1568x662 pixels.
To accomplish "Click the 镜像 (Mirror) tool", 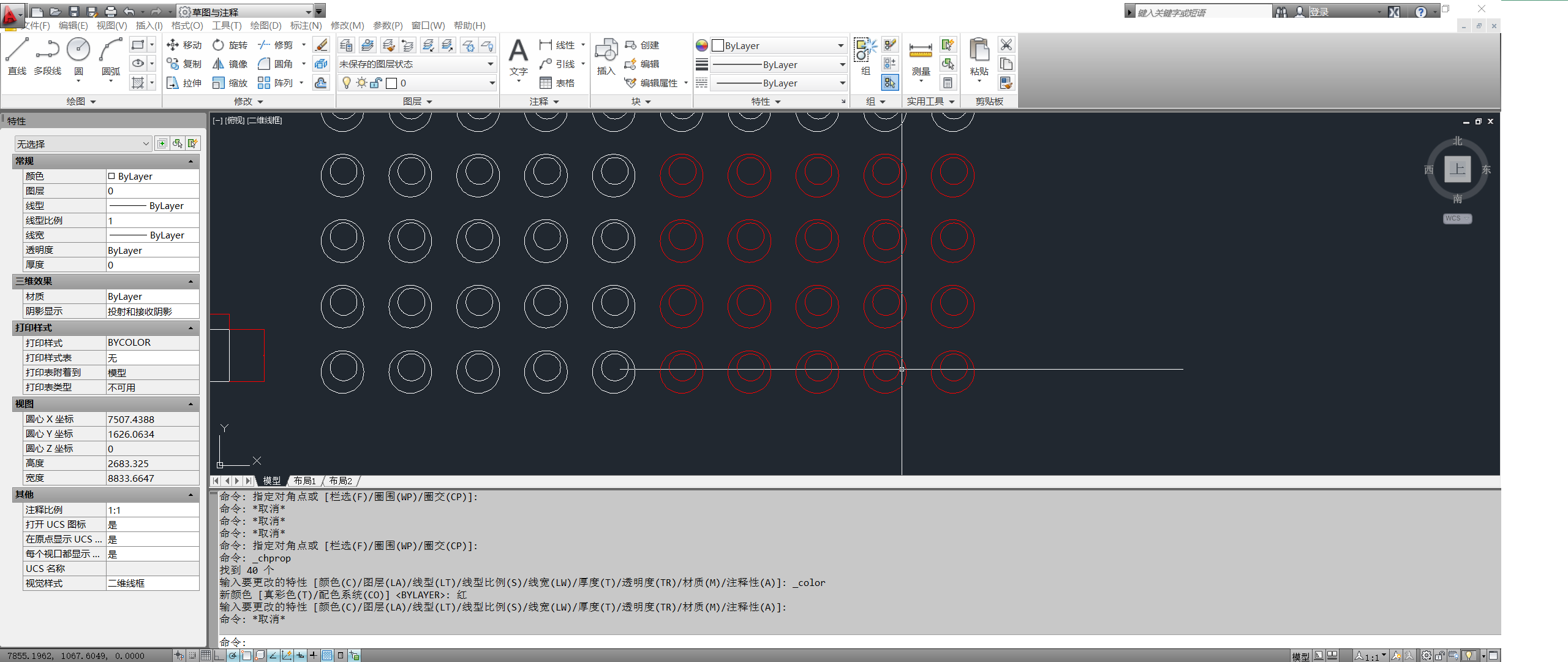I will (x=230, y=64).
